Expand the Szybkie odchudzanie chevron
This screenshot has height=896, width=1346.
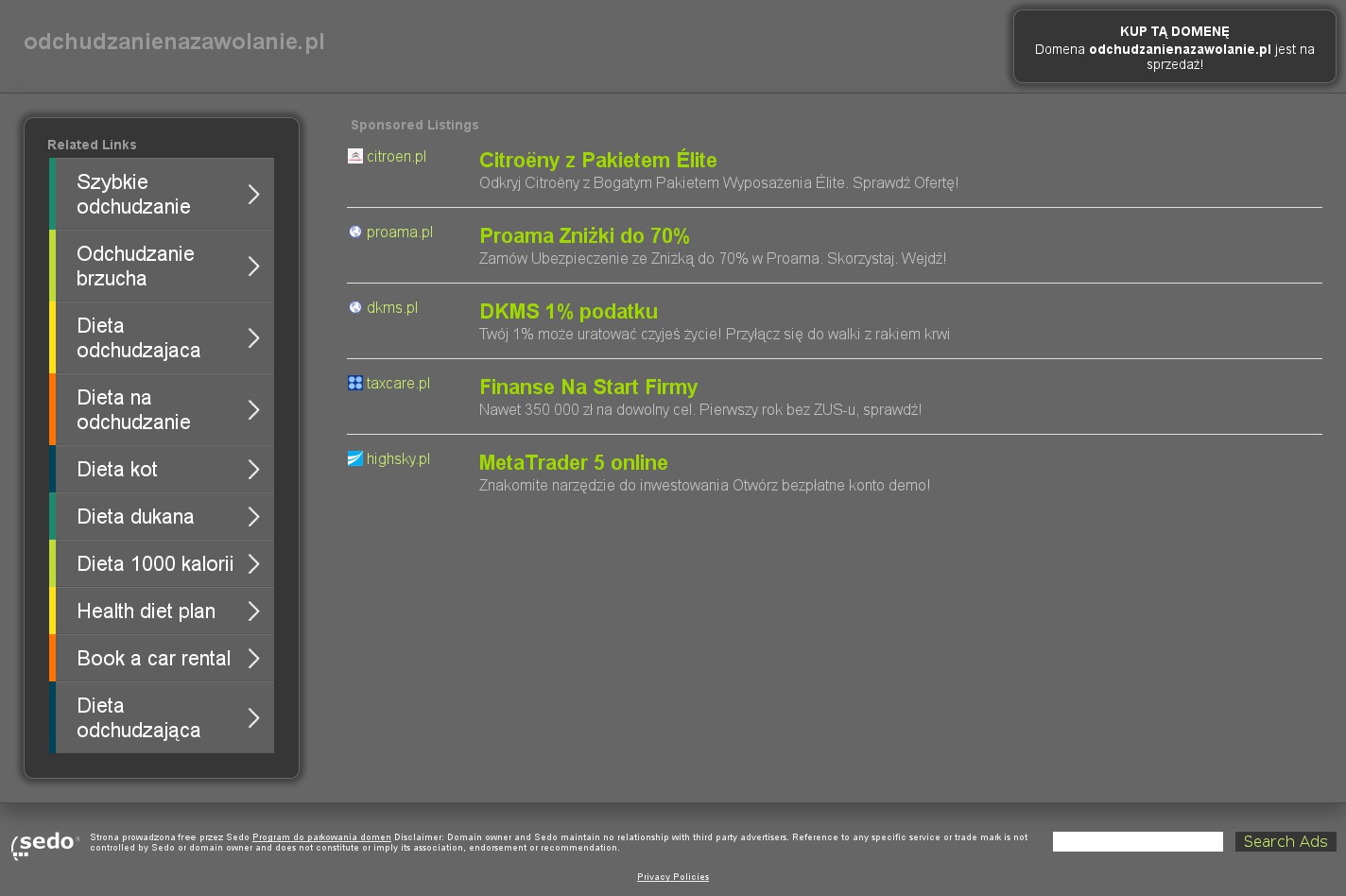click(253, 194)
